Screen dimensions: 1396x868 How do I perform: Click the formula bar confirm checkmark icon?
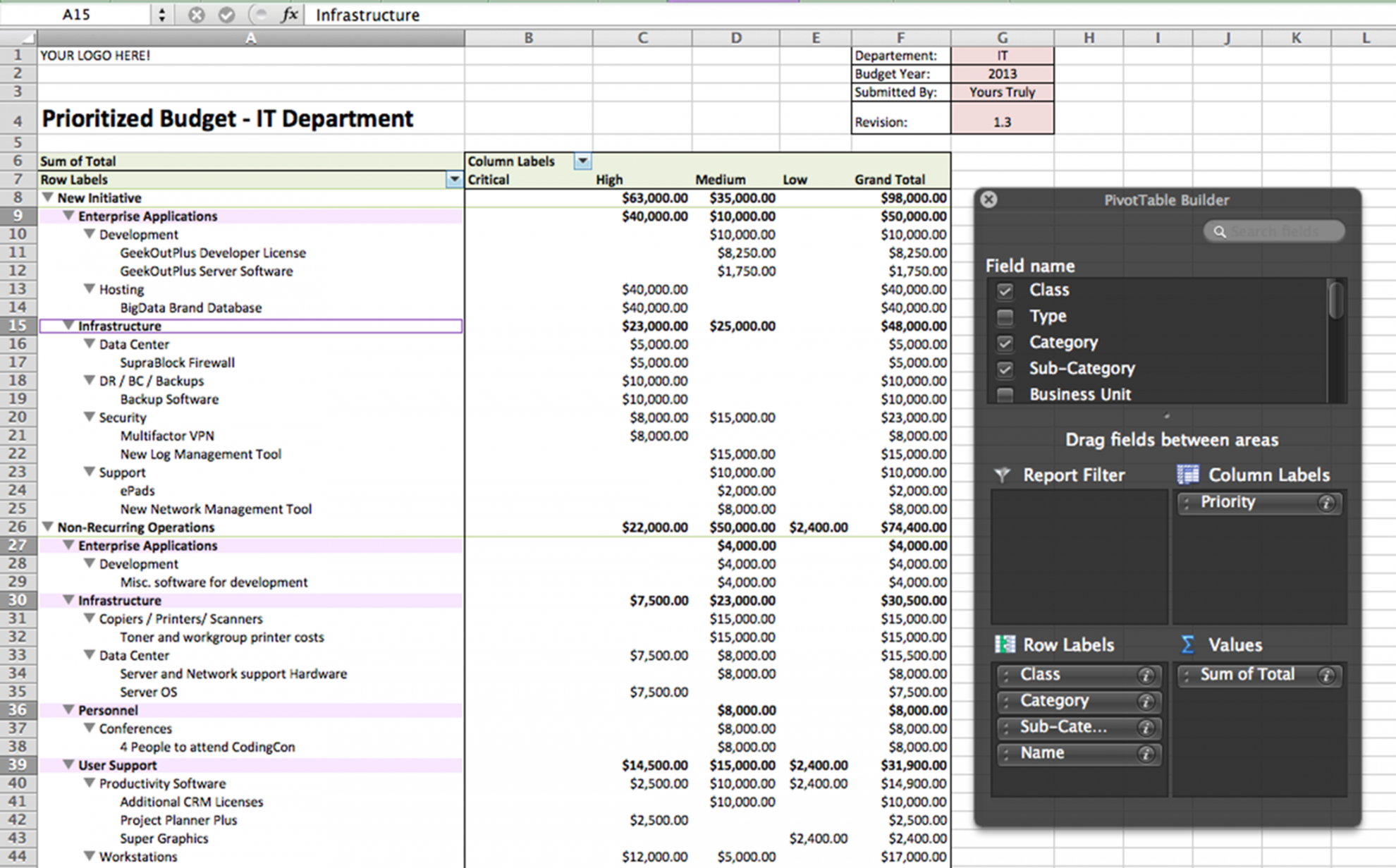pos(226,15)
